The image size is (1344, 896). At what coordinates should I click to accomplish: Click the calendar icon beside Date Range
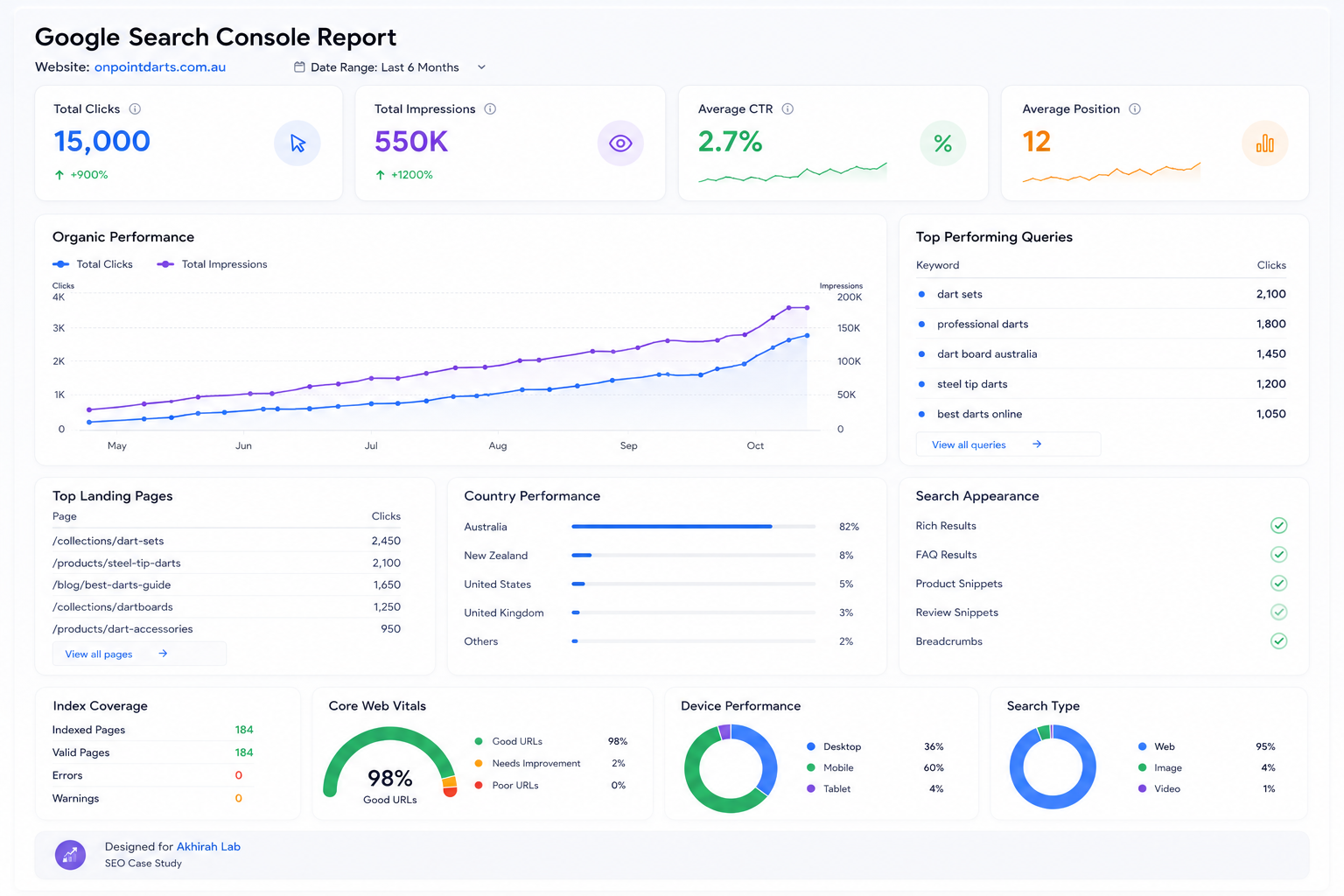[x=299, y=67]
